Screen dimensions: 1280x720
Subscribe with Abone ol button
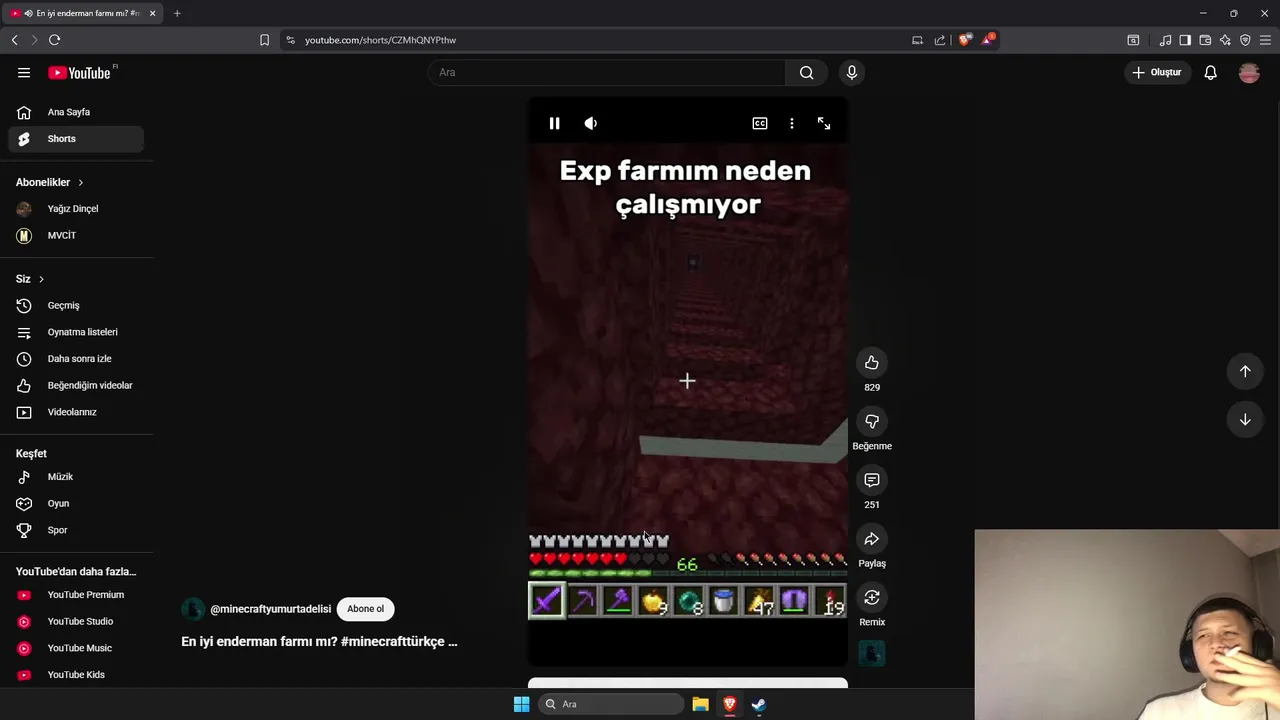[365, 609]
